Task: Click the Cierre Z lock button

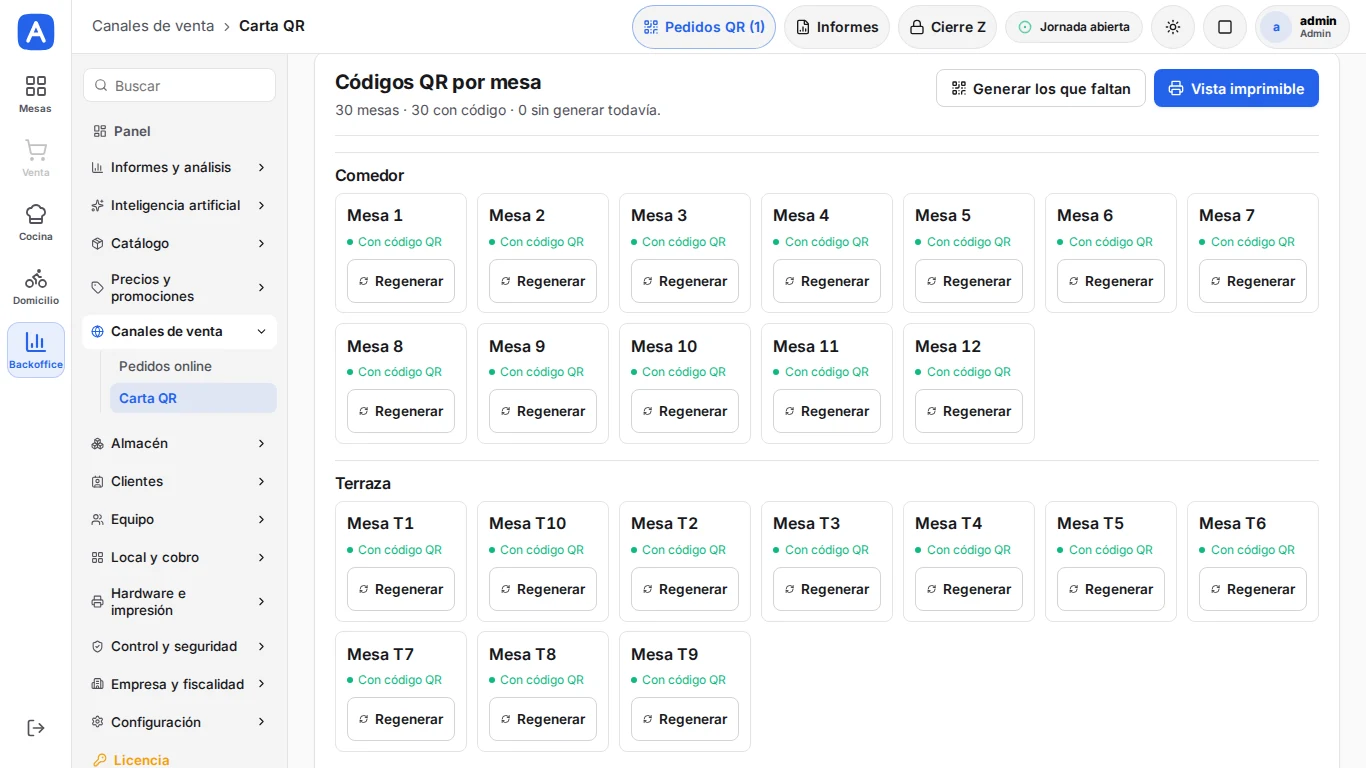Action: click(x=947, y=27)
